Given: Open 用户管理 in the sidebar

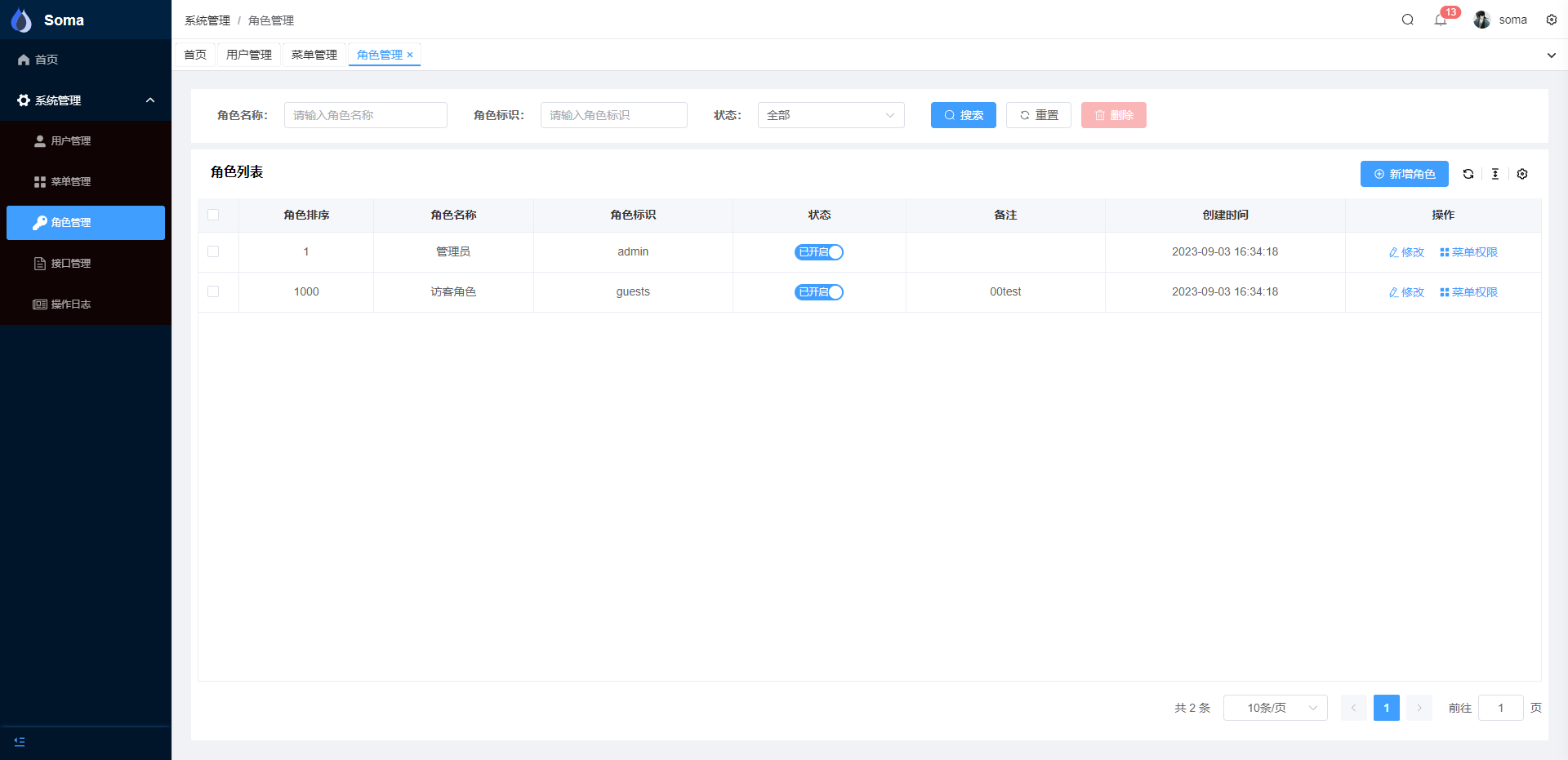Looking at the screenshot, I should [x=71, y=141].
